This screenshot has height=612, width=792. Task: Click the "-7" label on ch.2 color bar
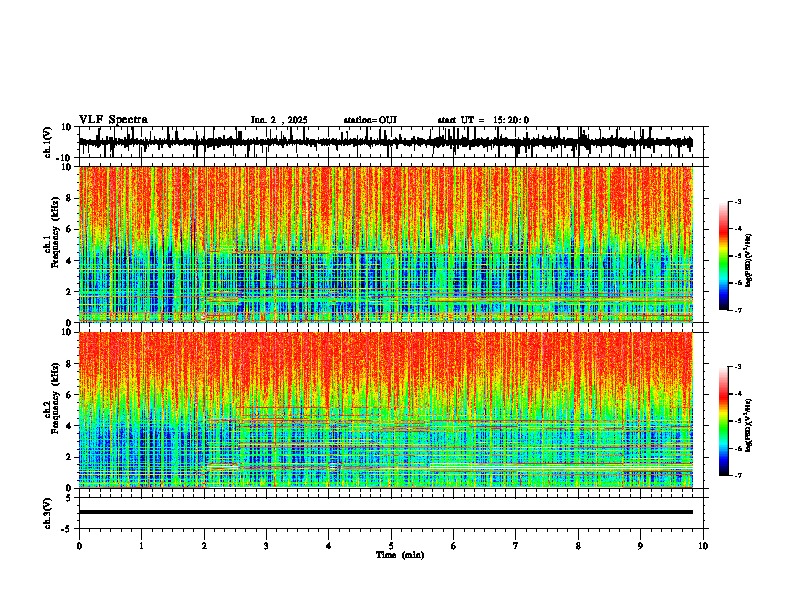point(737,475)
